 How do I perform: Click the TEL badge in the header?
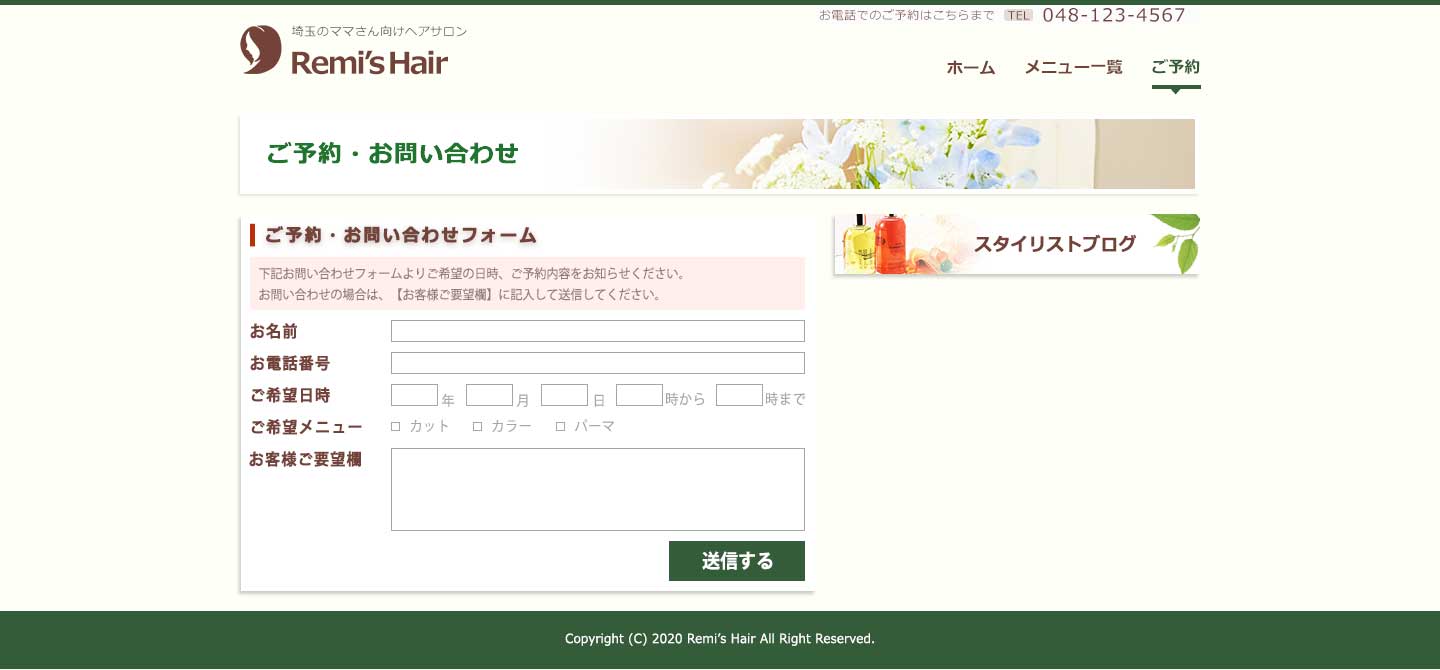[1018, 15]
